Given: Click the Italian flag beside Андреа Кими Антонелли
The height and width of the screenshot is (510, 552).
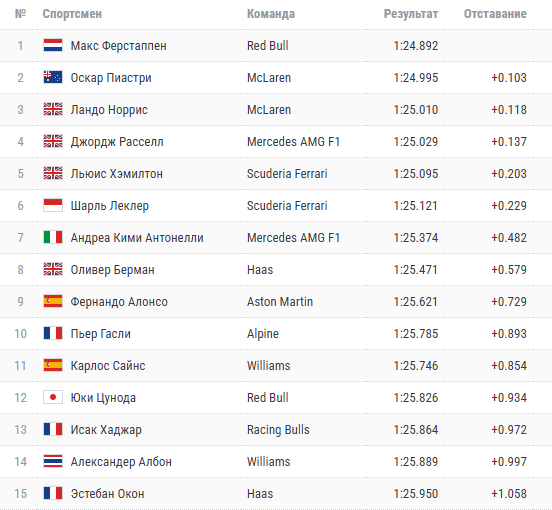Looking at the screenshot, I should [53, 238].
